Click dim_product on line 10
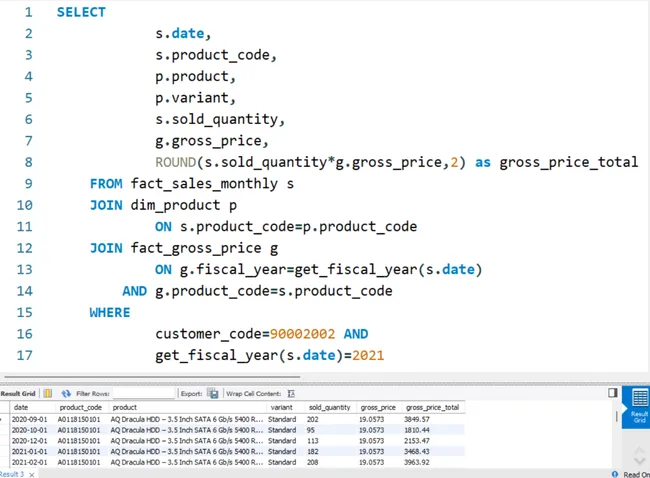The image size is (650, 478). coord(175,205)
